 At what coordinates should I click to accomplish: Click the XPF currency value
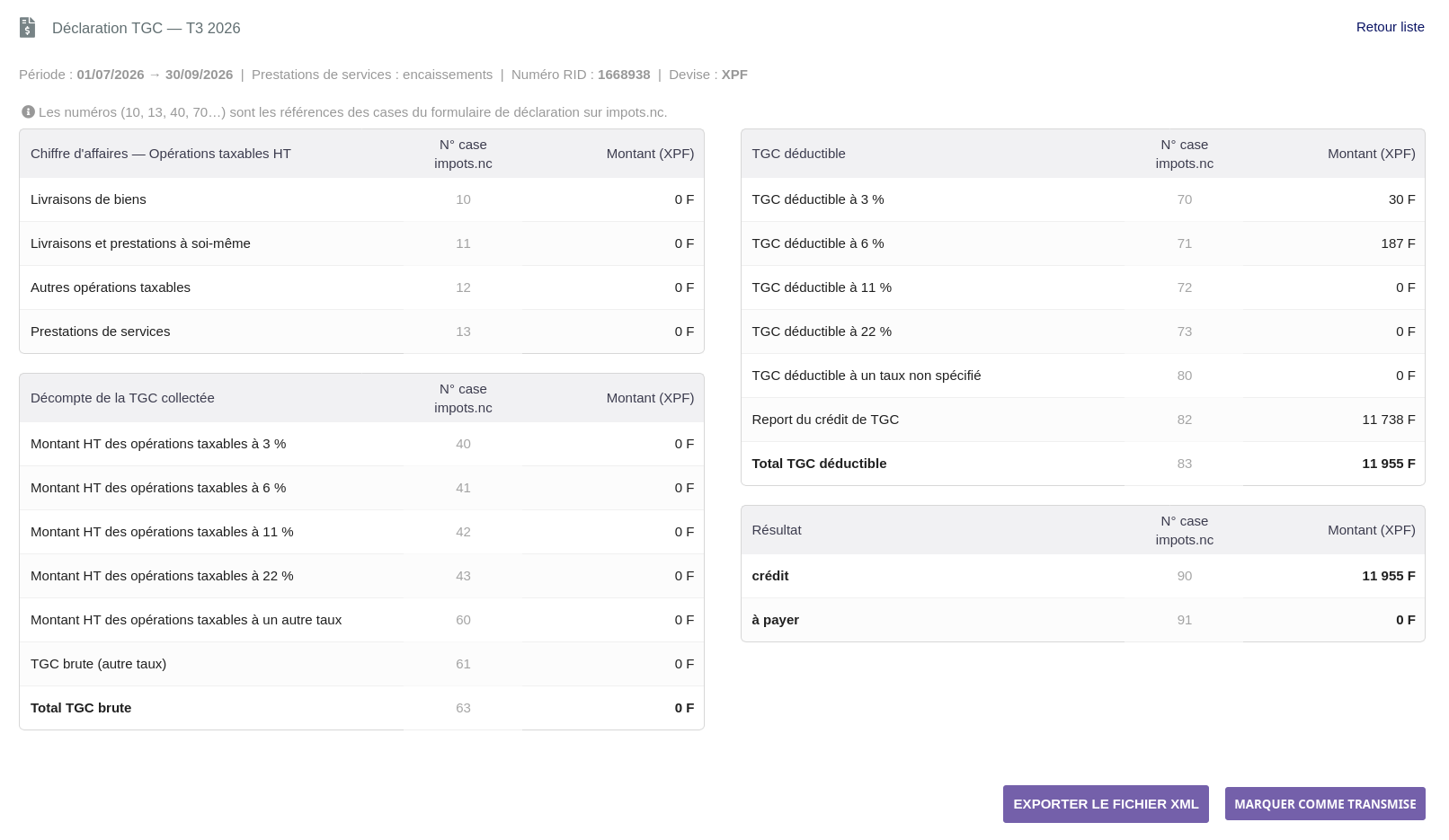pyautogui.click(x=734, y=75)
